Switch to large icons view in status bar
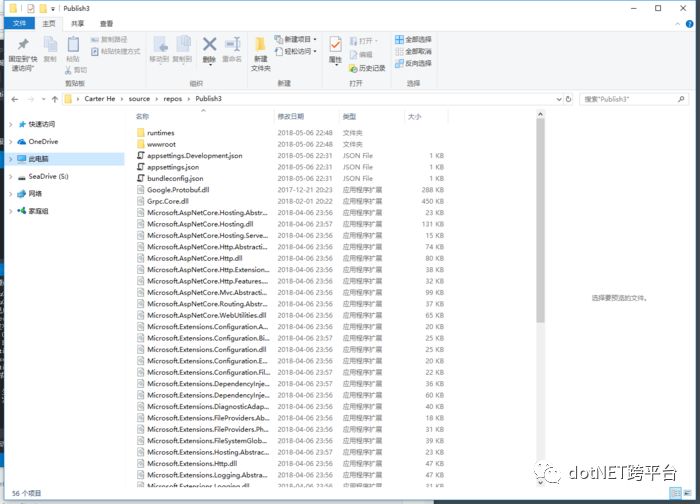700x504 pixels. pyautogui.click(x=687, y=493)
